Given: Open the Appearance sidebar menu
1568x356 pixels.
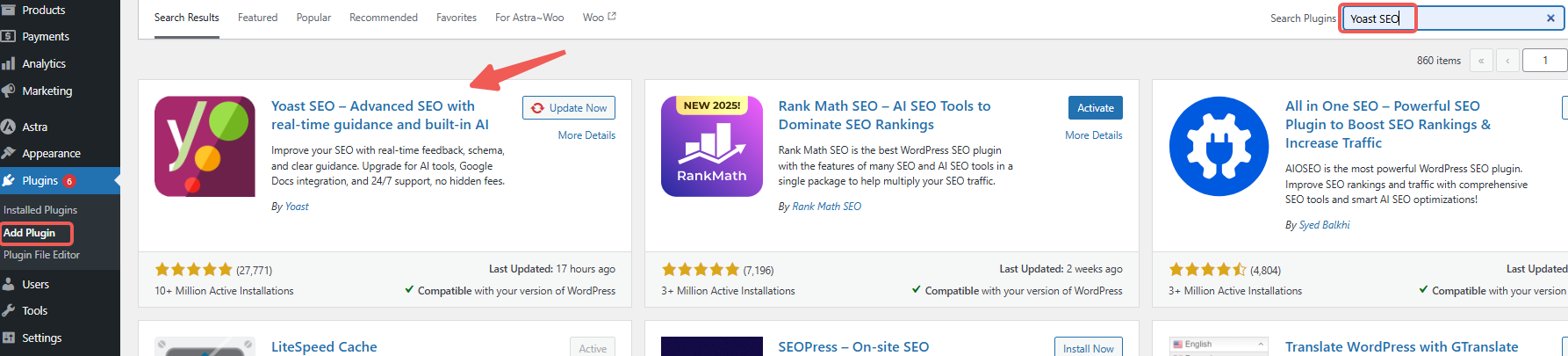Looking at the screenshot, I should (51, 154).
